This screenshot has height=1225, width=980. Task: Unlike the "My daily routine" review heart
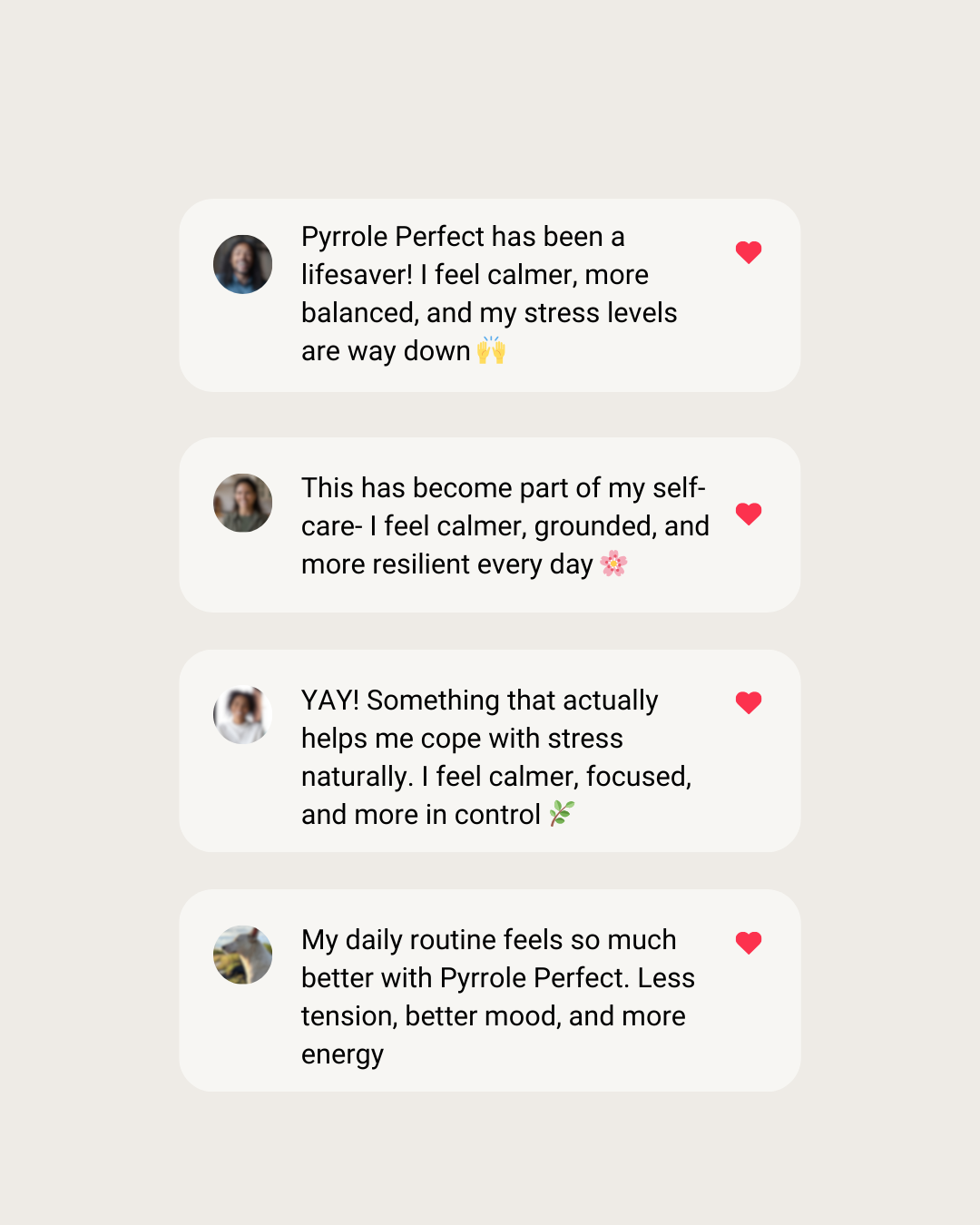[749, 943]
